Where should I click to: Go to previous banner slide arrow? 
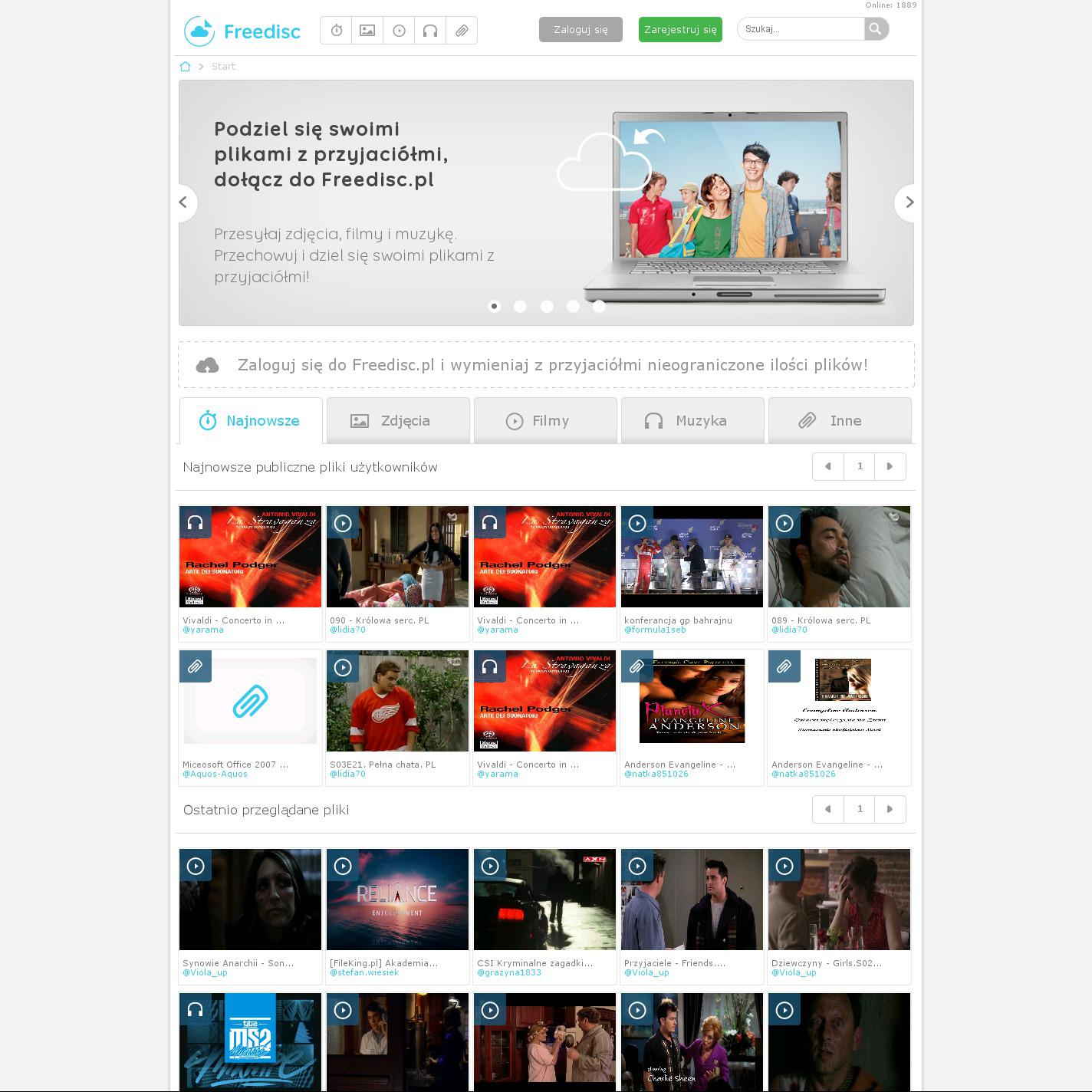[x=184, y=202]
